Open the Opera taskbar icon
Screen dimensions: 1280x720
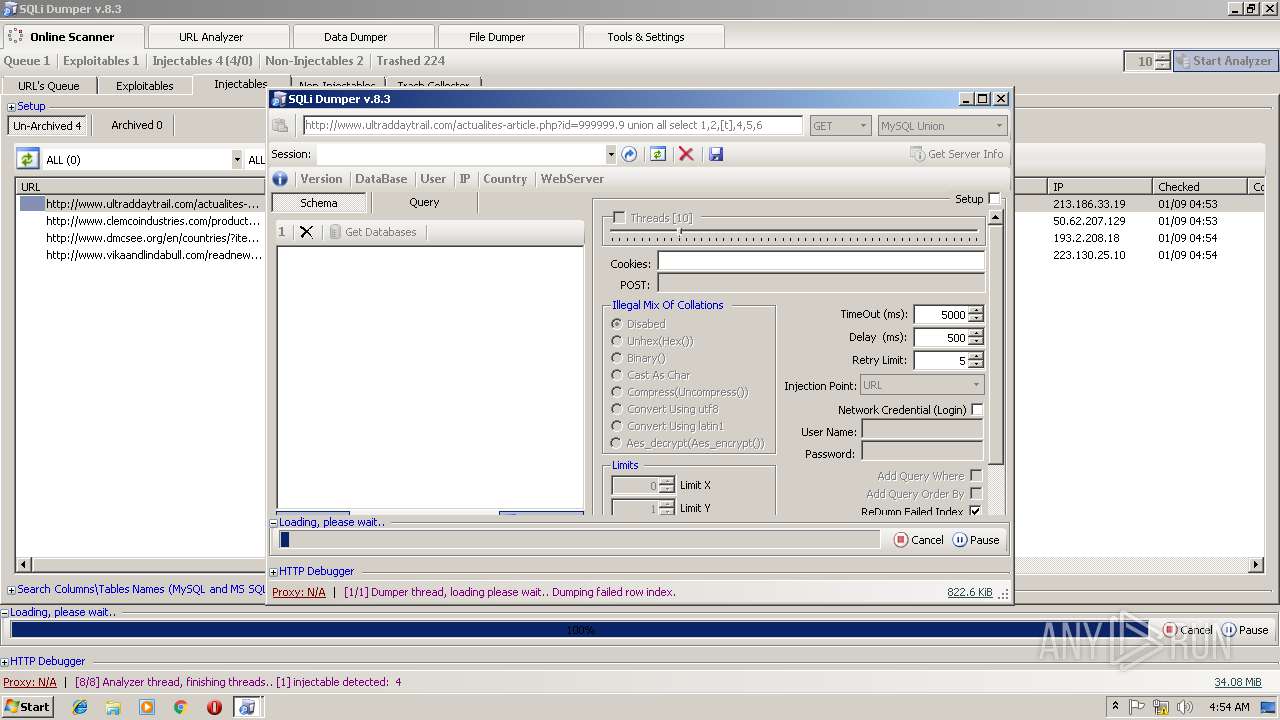pos(214,707)
